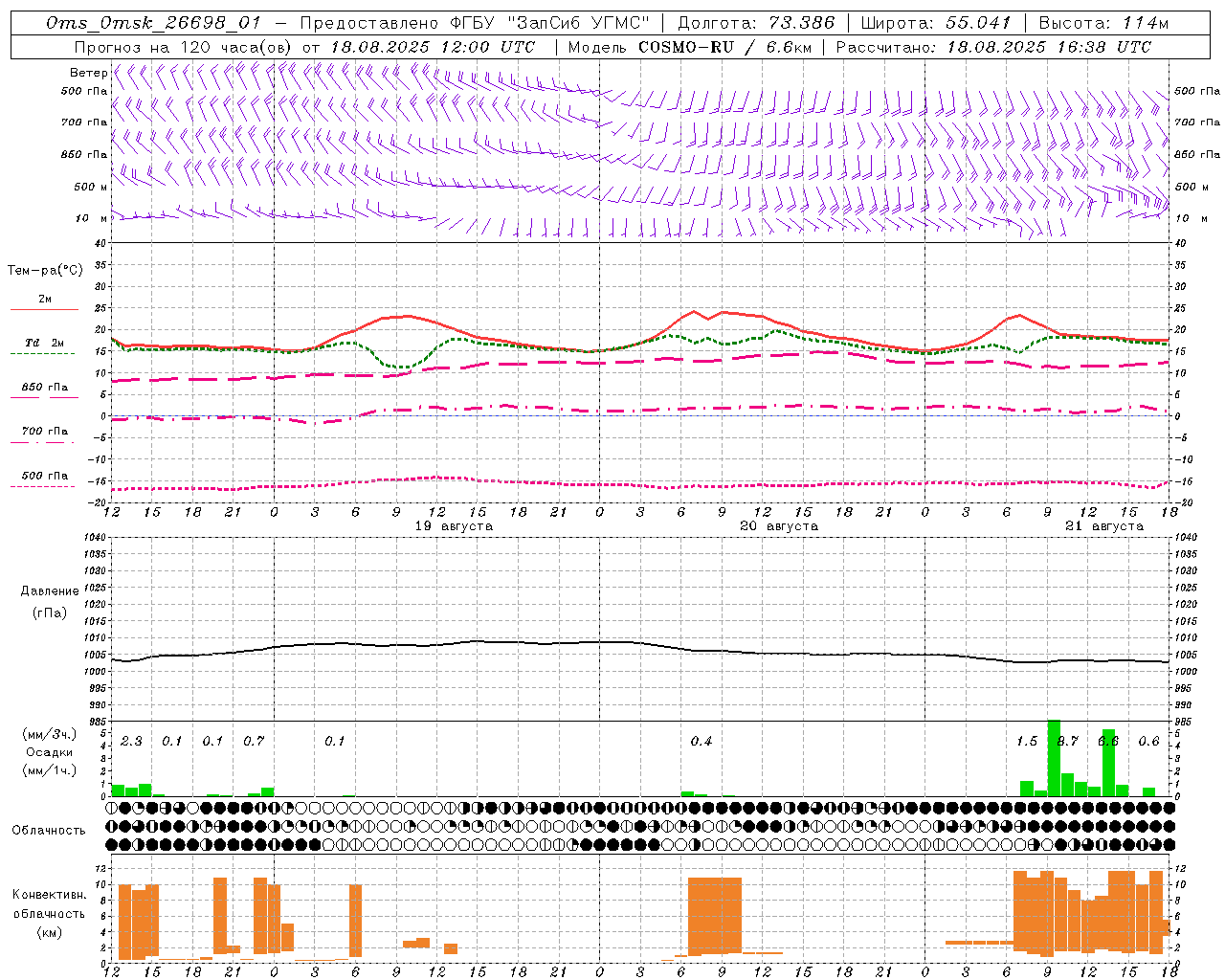Click the 700 гПа temperature legend entry

[45, 435]
